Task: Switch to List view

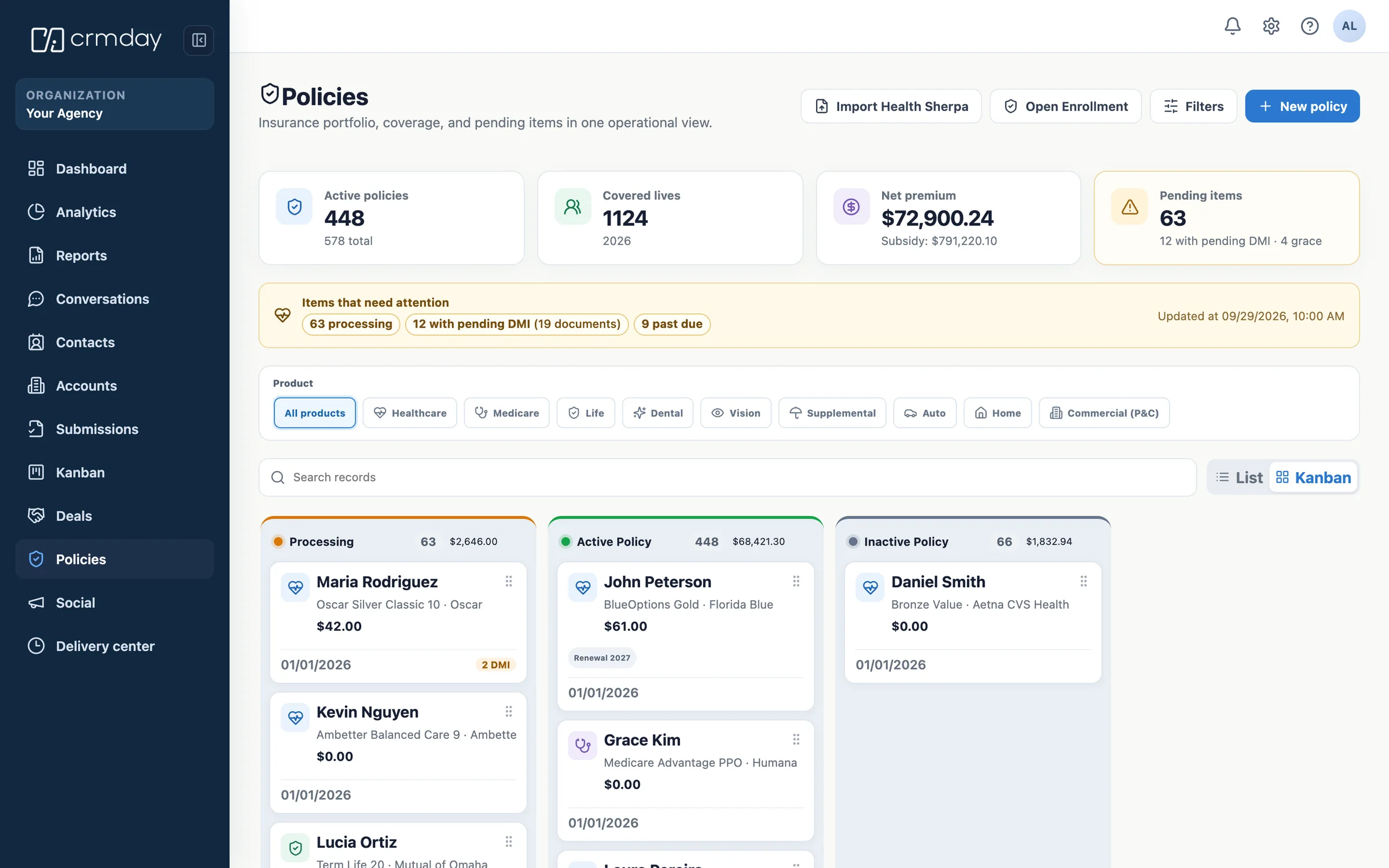Action: pos(1239,477)
